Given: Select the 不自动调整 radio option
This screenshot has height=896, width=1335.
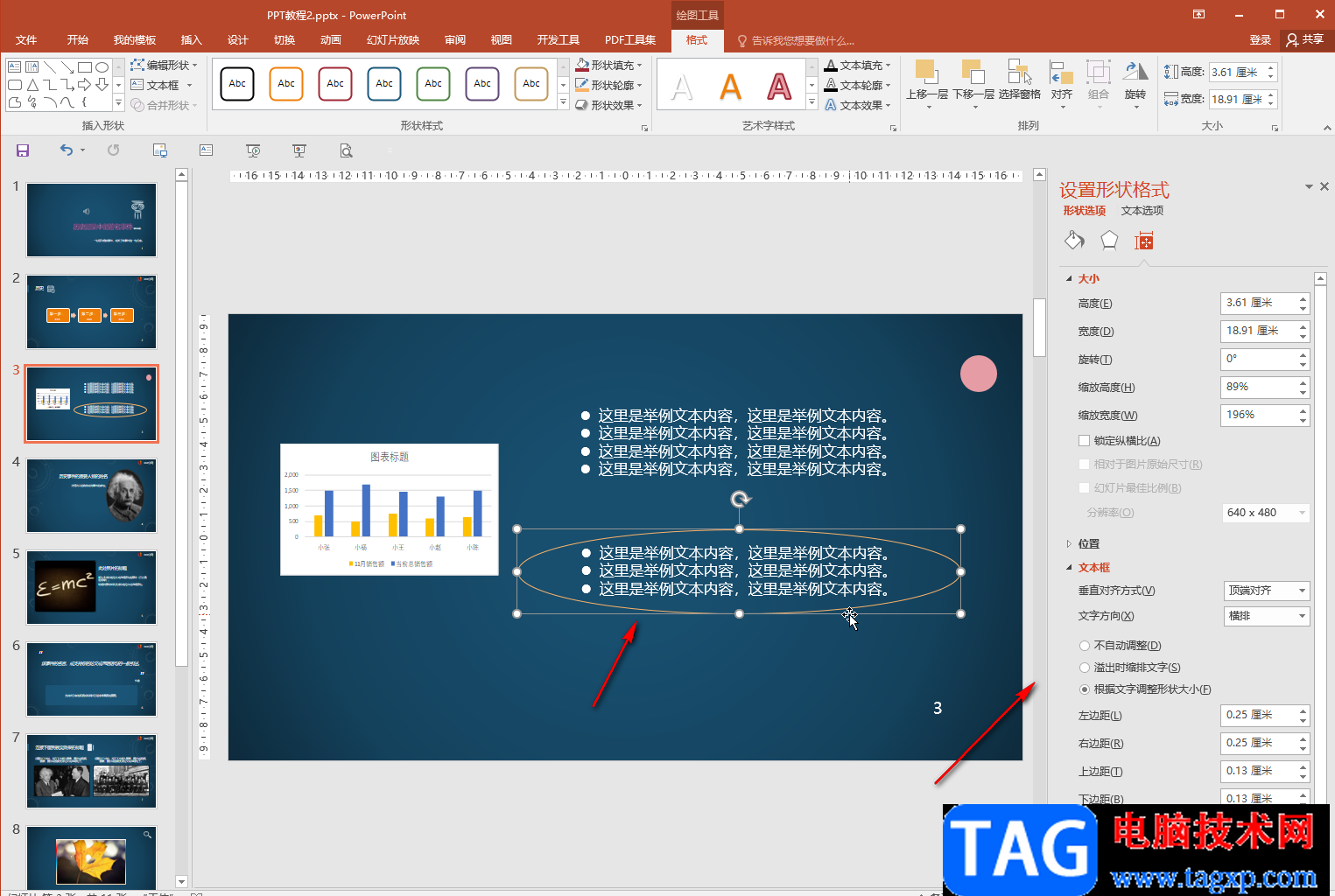Looking at the screenshot, I should tap(1085, 646).
